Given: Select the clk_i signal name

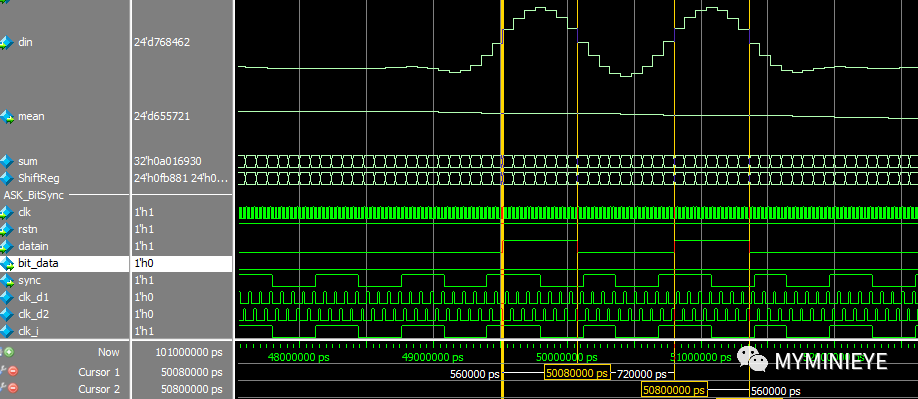Looking at the screenshot, I should coord(29,331).
